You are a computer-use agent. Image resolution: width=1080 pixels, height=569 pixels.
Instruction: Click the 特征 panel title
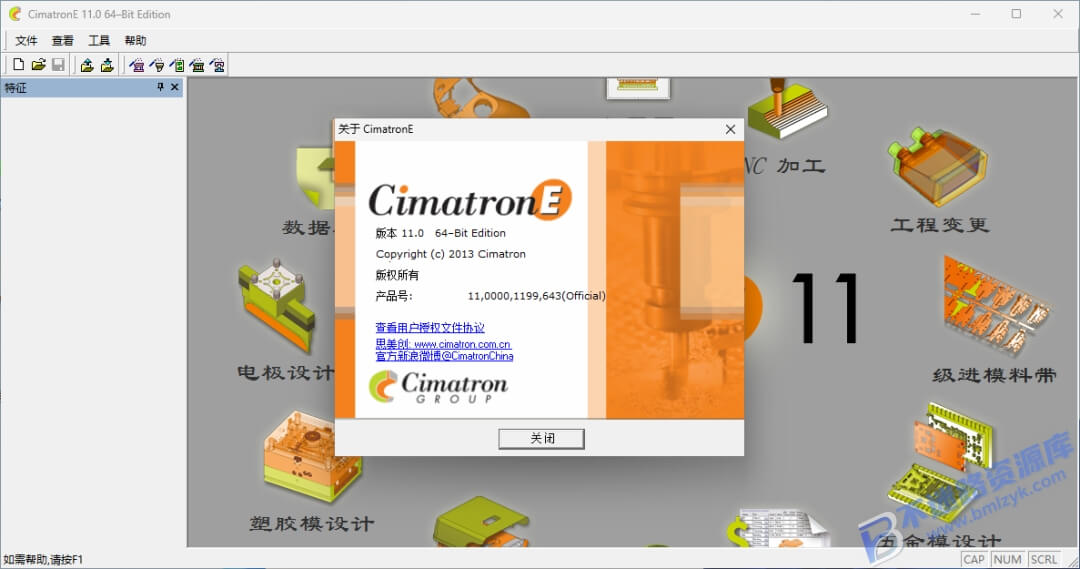click(x=15, y=87)
